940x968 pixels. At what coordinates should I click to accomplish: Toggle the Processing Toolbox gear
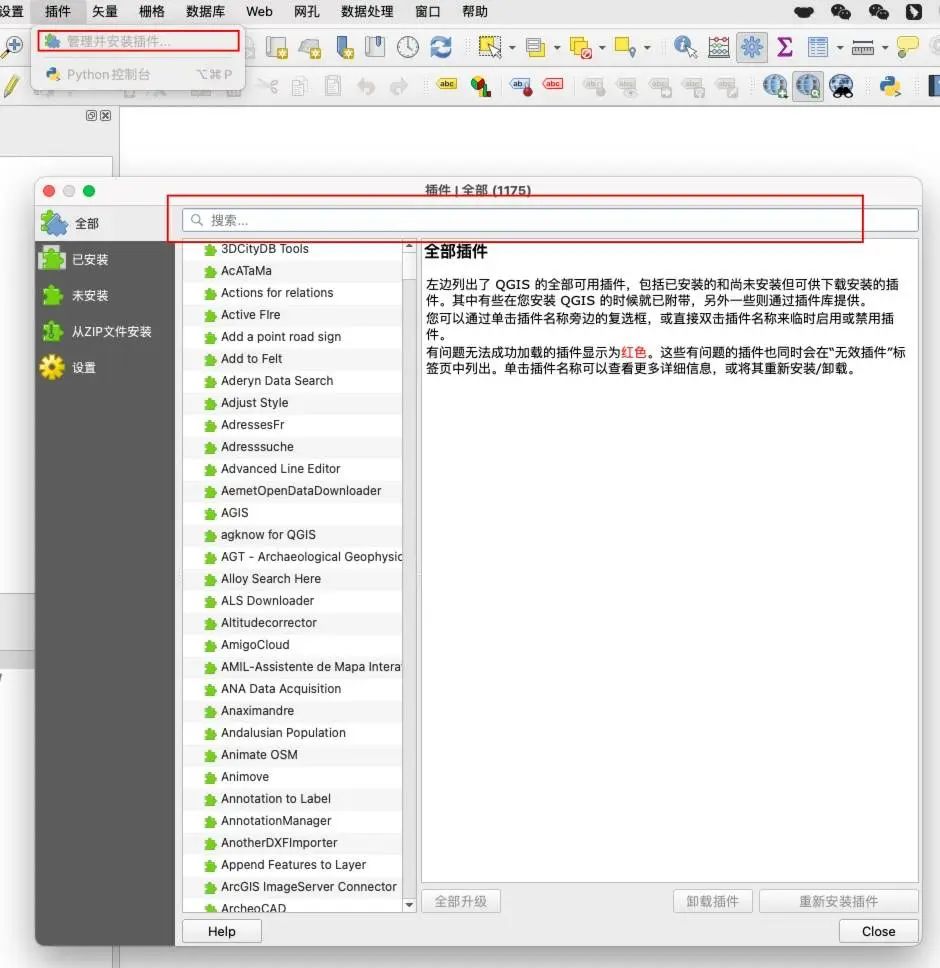pyautogui.click(x=752, y=47)
